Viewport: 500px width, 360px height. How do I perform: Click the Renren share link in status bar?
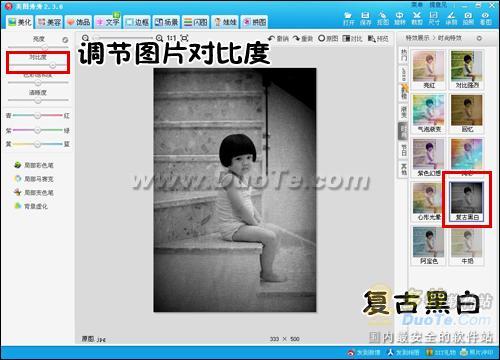(403, 352)
